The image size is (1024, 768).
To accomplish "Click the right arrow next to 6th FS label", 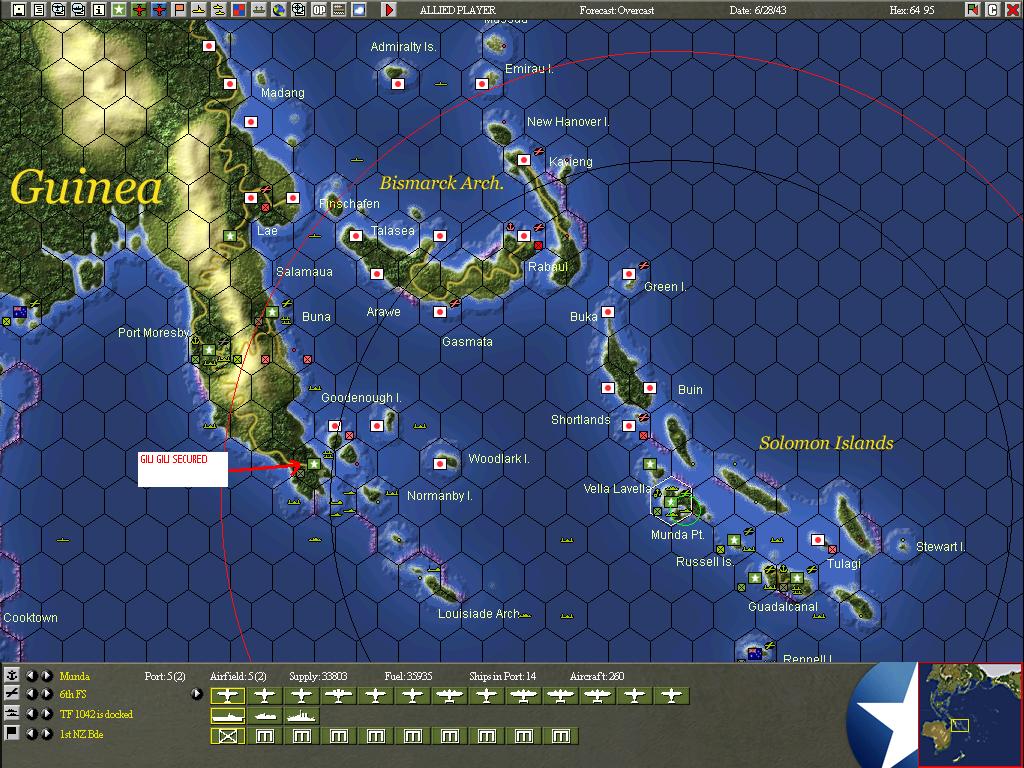I will tap(47, 694).
